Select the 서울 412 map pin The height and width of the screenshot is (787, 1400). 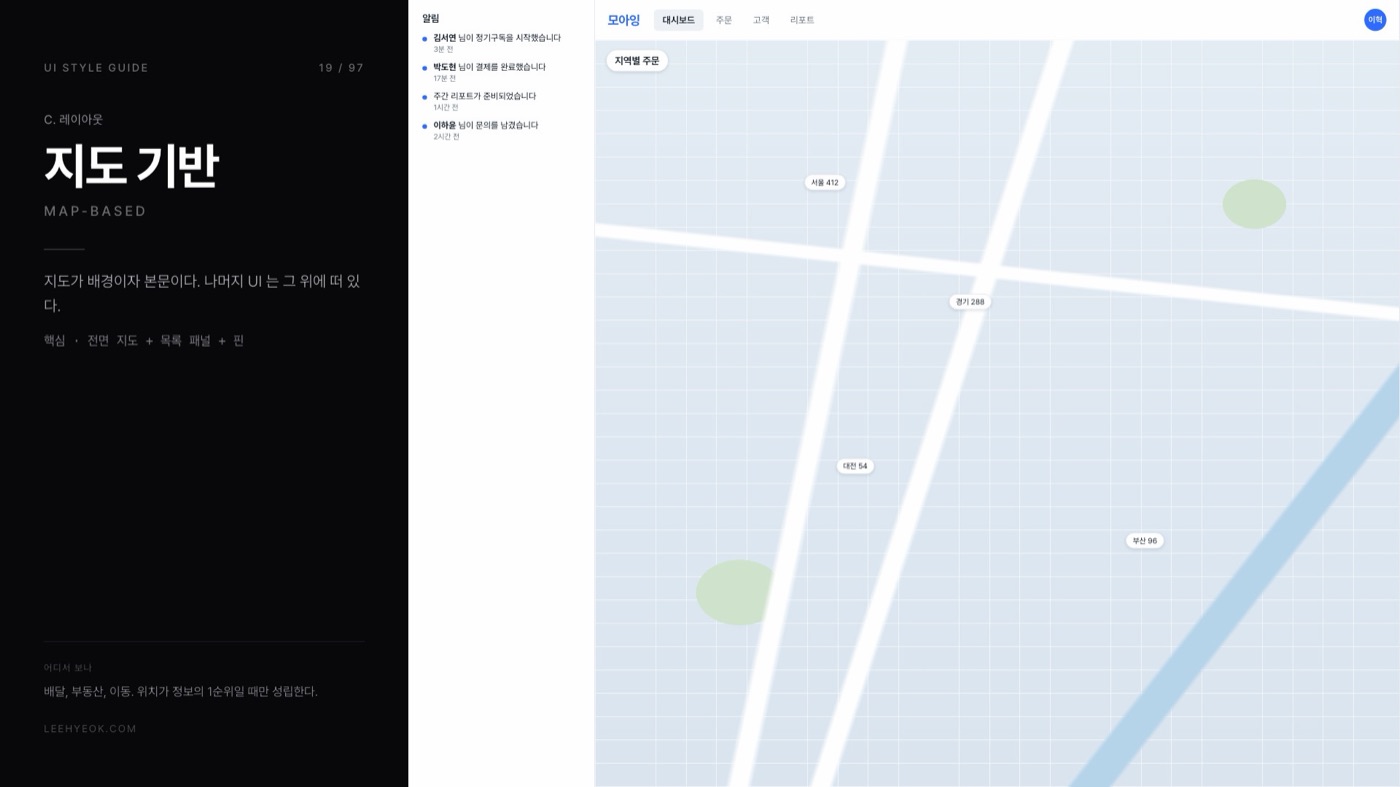(825, 183)
